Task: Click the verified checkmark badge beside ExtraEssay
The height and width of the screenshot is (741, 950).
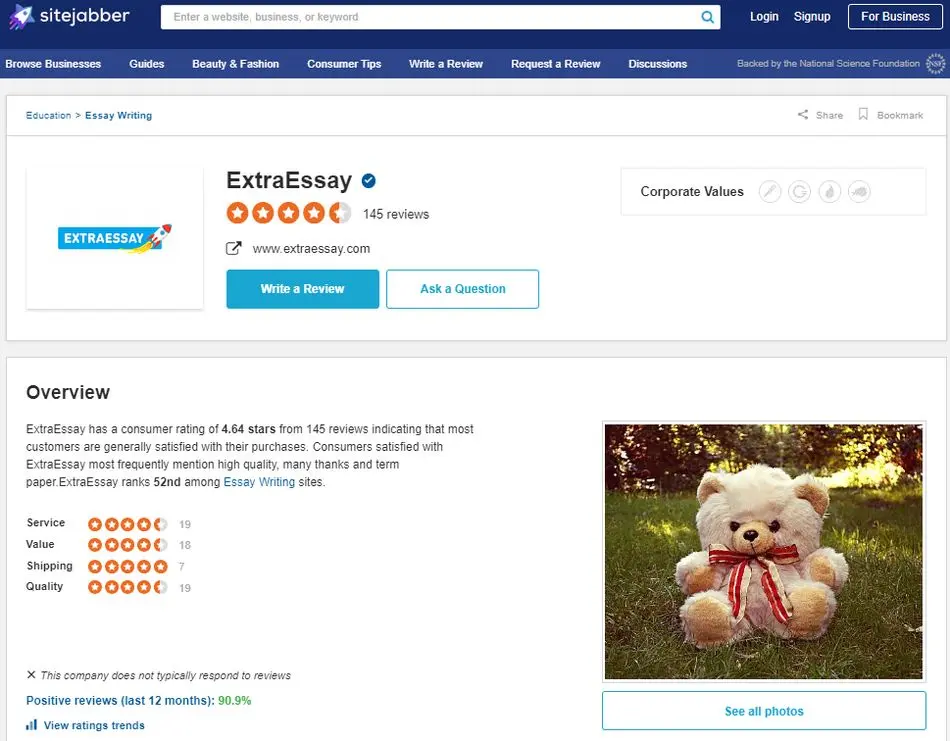Action: coord(368,181)
